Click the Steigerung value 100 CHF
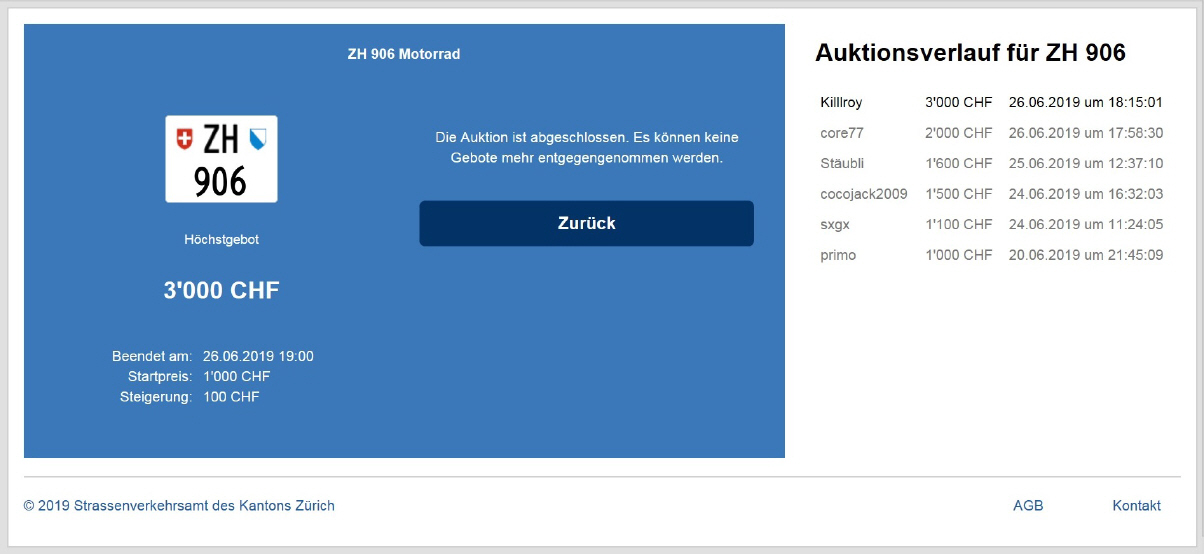Image resolution: width=1204 pixels, height=554 pixels. click(231, 397)
